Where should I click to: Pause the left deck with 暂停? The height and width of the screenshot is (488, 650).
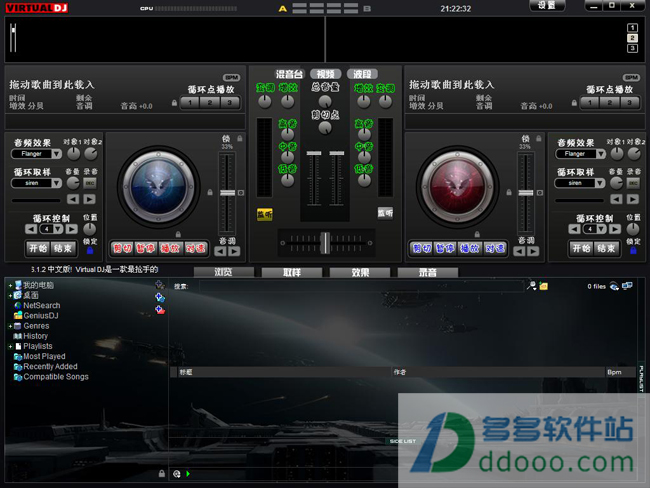click(146, 248)
